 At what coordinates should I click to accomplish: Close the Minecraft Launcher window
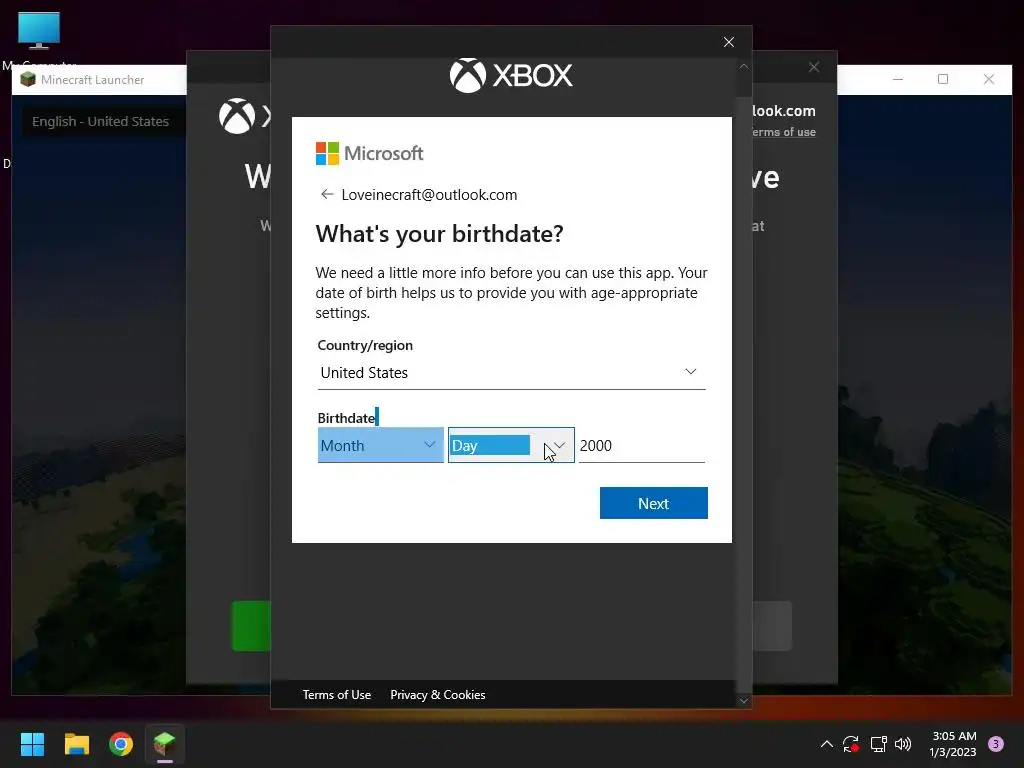coord(989,79)
